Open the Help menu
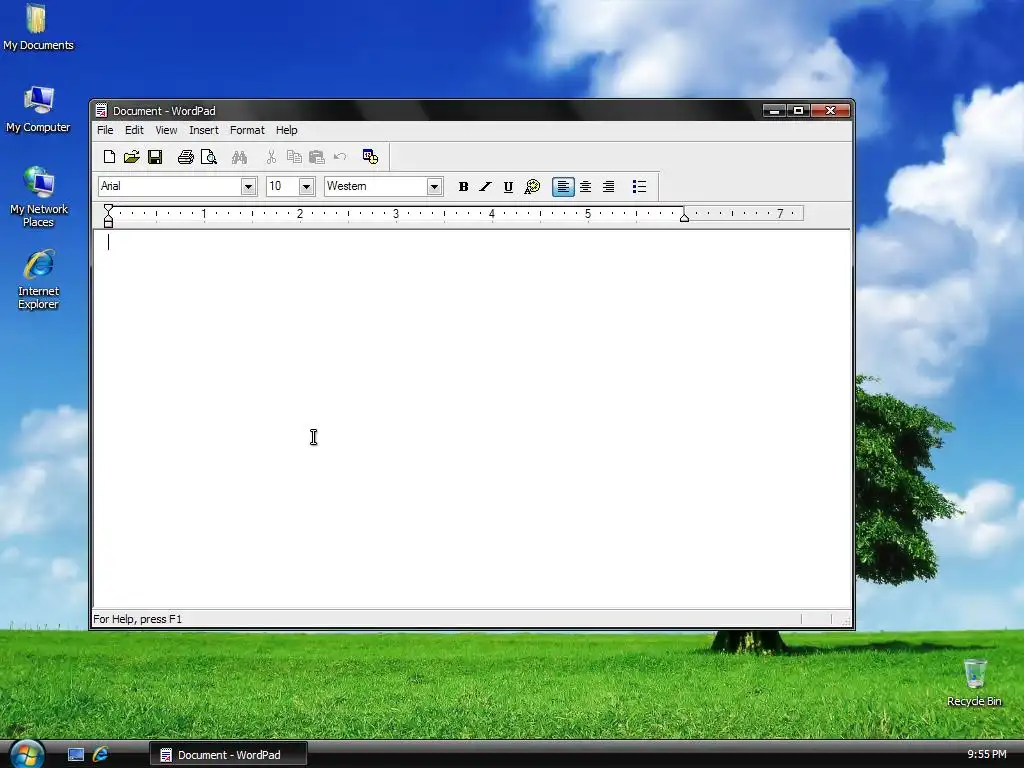This screenshot has width=1024, height=768. (x=287, y=130)
